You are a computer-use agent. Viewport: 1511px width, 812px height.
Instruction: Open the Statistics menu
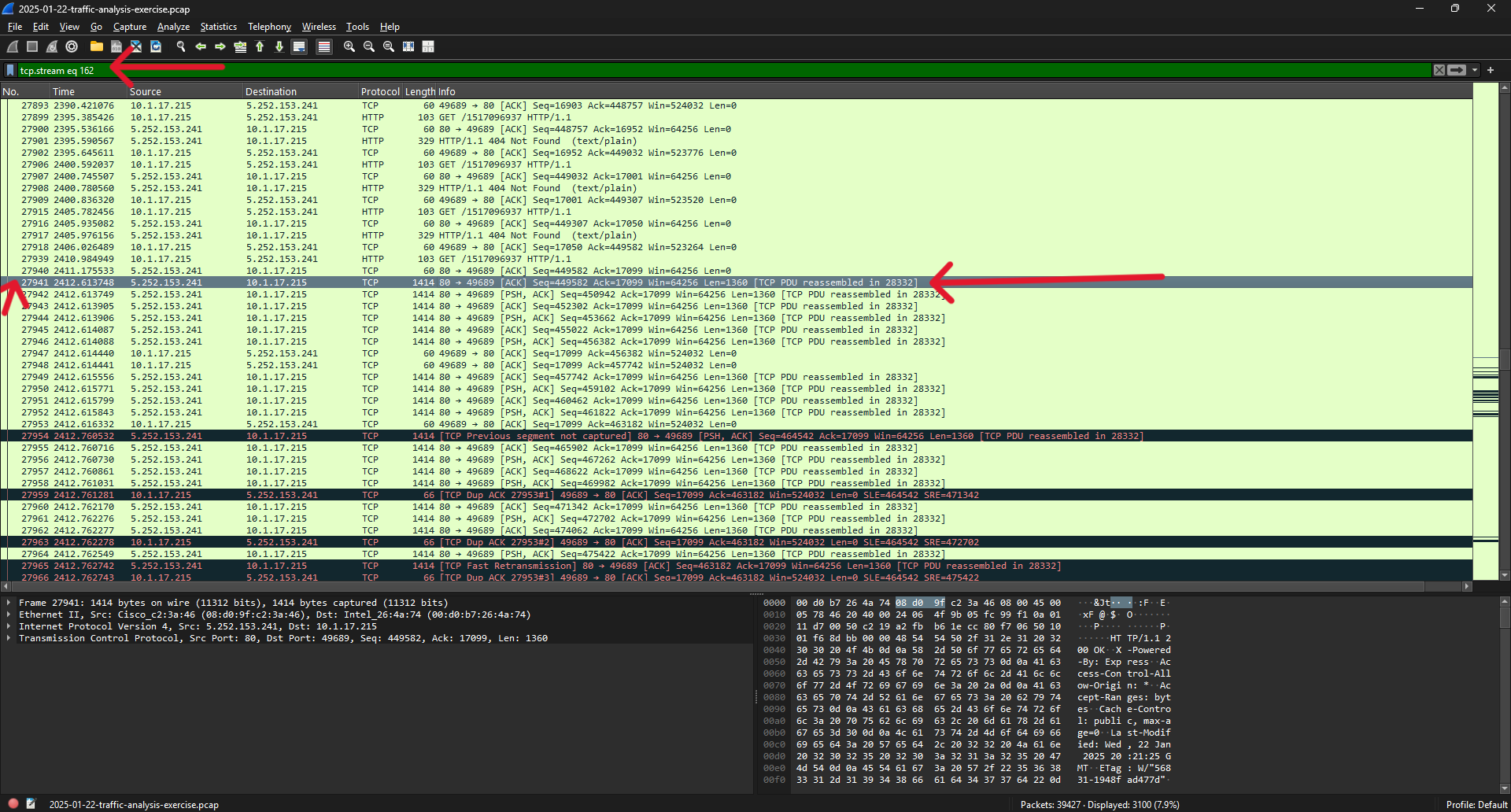[x=218, y=27]
